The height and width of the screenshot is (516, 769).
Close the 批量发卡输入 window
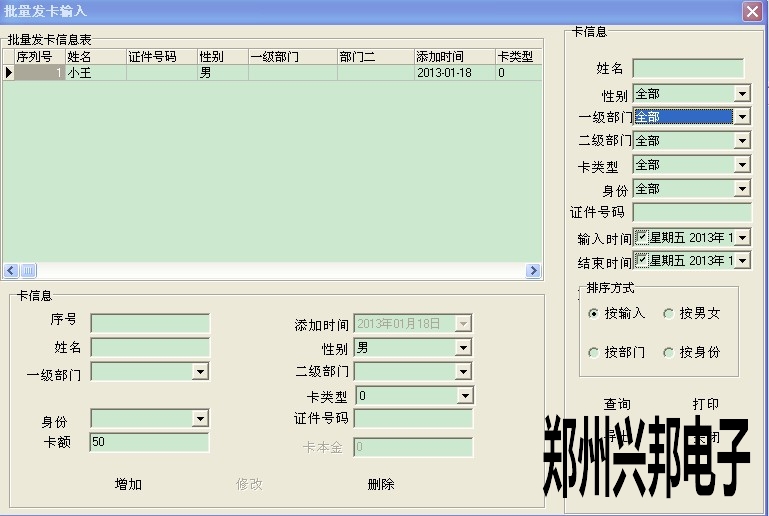click(x=752, y=11)
